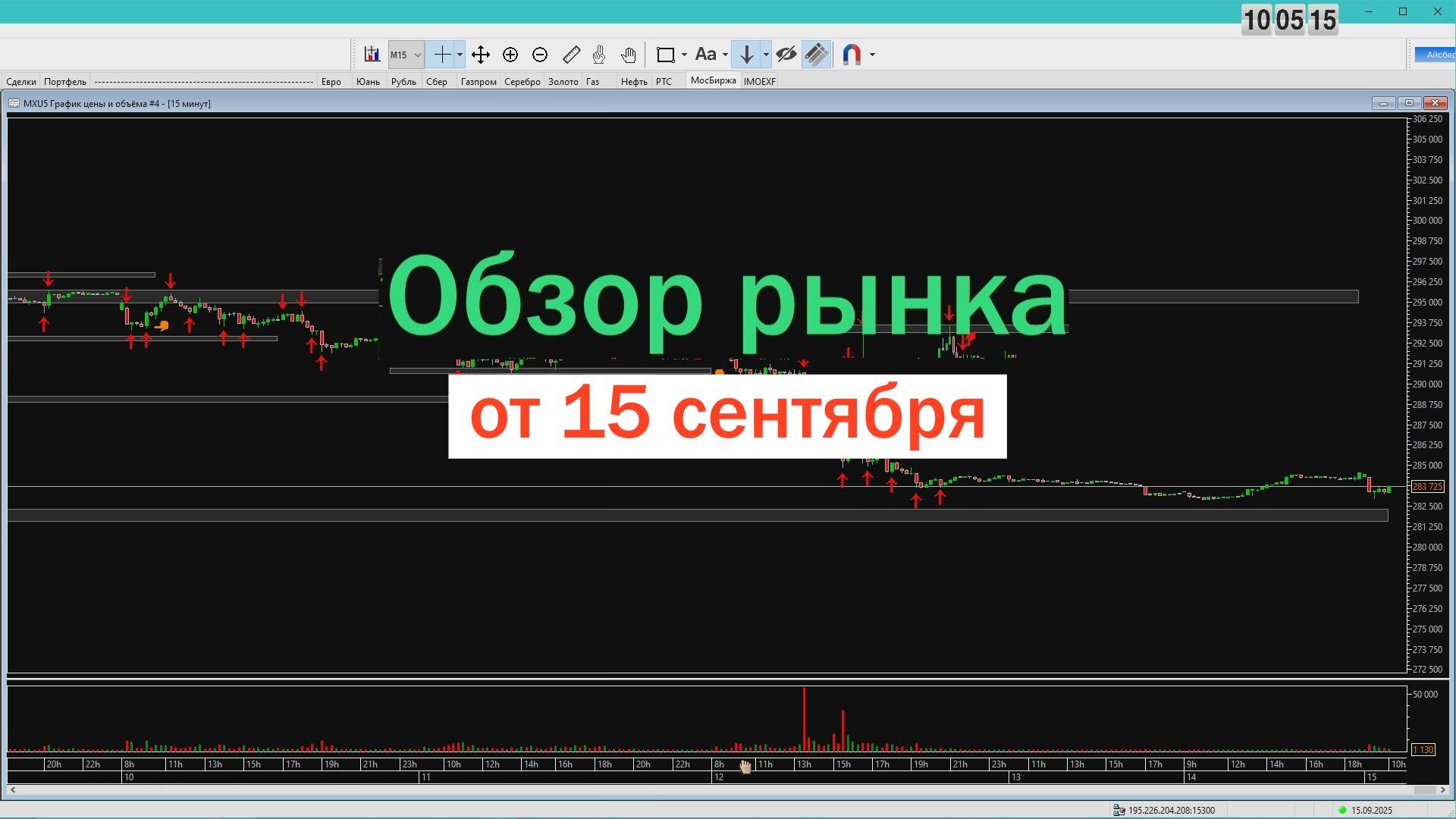The width and height of the screenshot is (1456, 819).
Task: Activate the zoom-in magnifier tool
Action: 510,54
